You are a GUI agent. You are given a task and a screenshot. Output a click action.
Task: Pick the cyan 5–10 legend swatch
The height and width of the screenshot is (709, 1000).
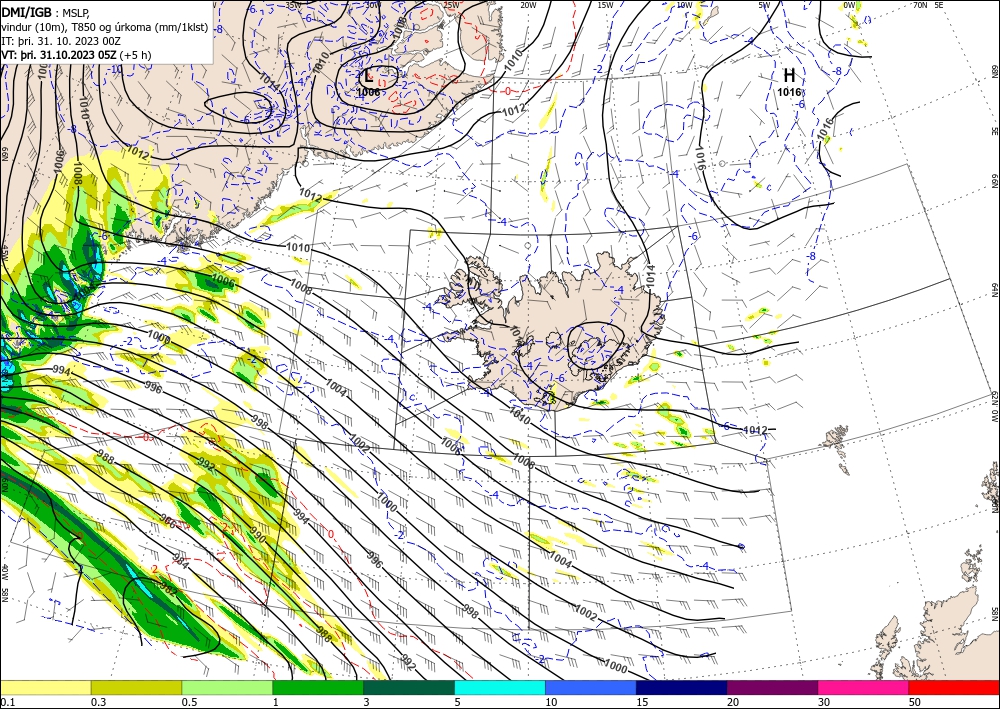coord(500,687)
